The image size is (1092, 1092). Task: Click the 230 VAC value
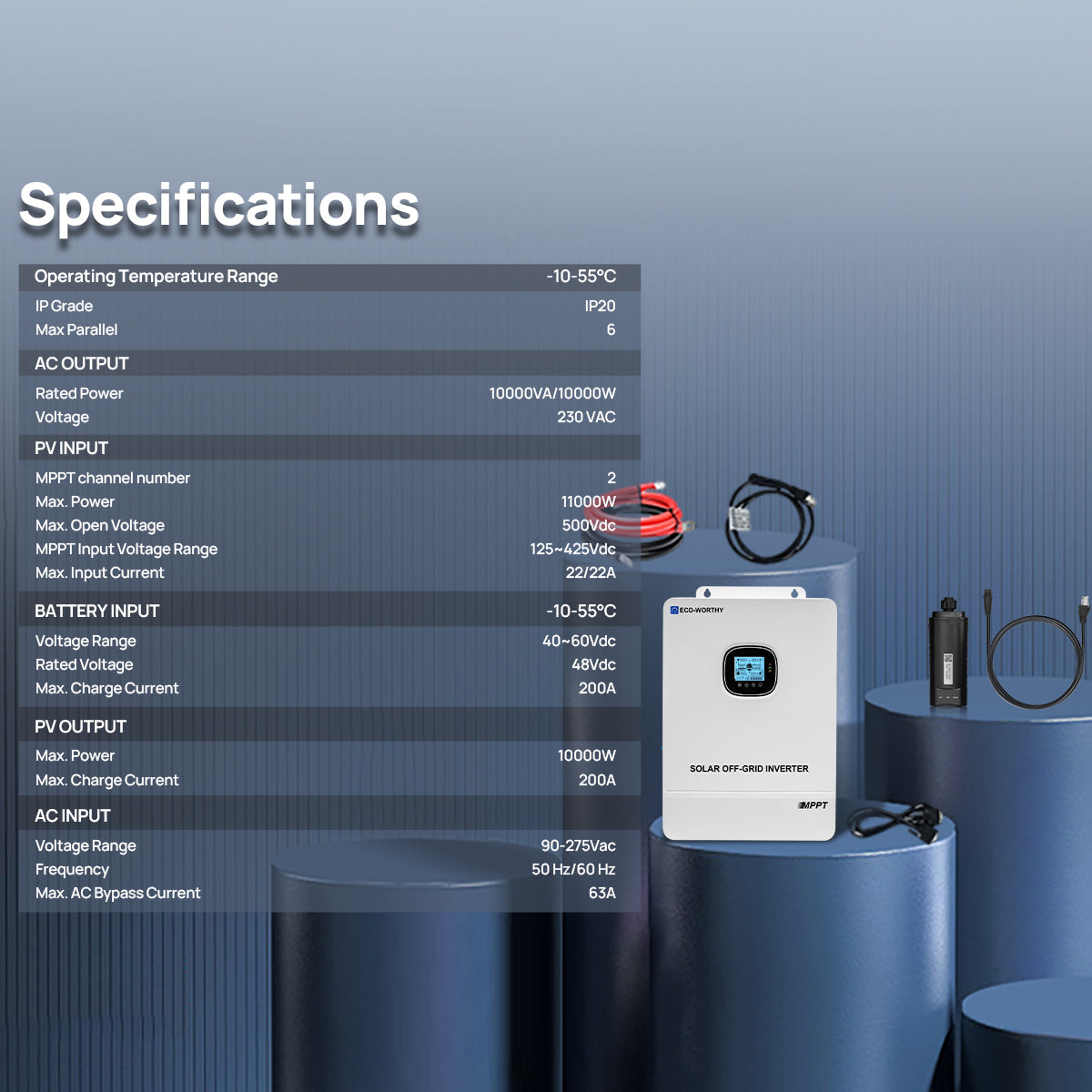pyautogui.click(x=586, y=417)
